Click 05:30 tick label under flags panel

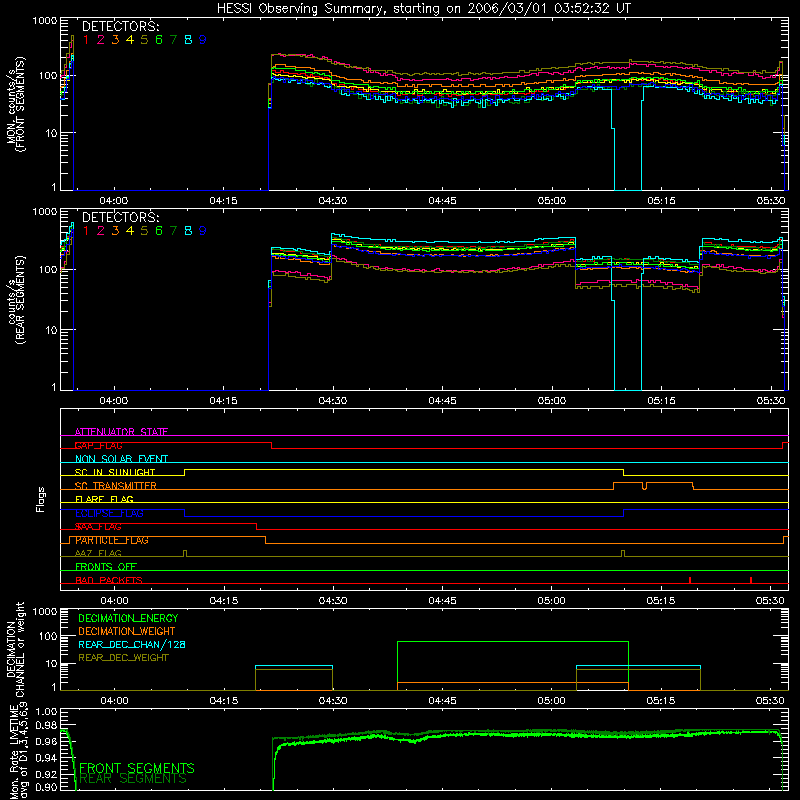click(770, 601)
